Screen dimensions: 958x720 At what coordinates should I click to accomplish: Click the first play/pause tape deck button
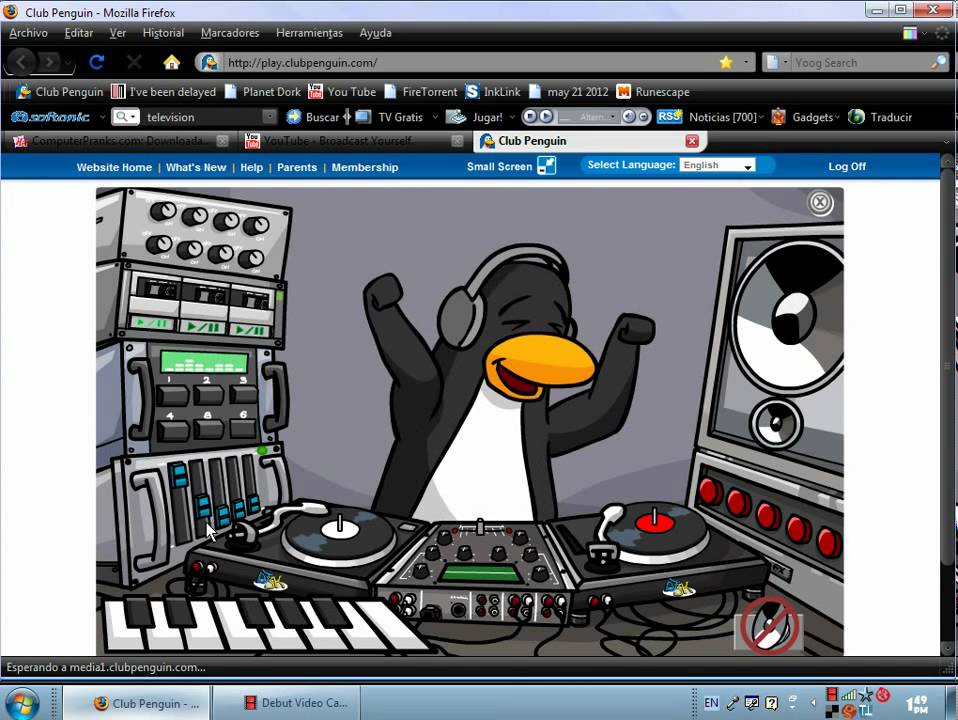[x=152, y=323]
